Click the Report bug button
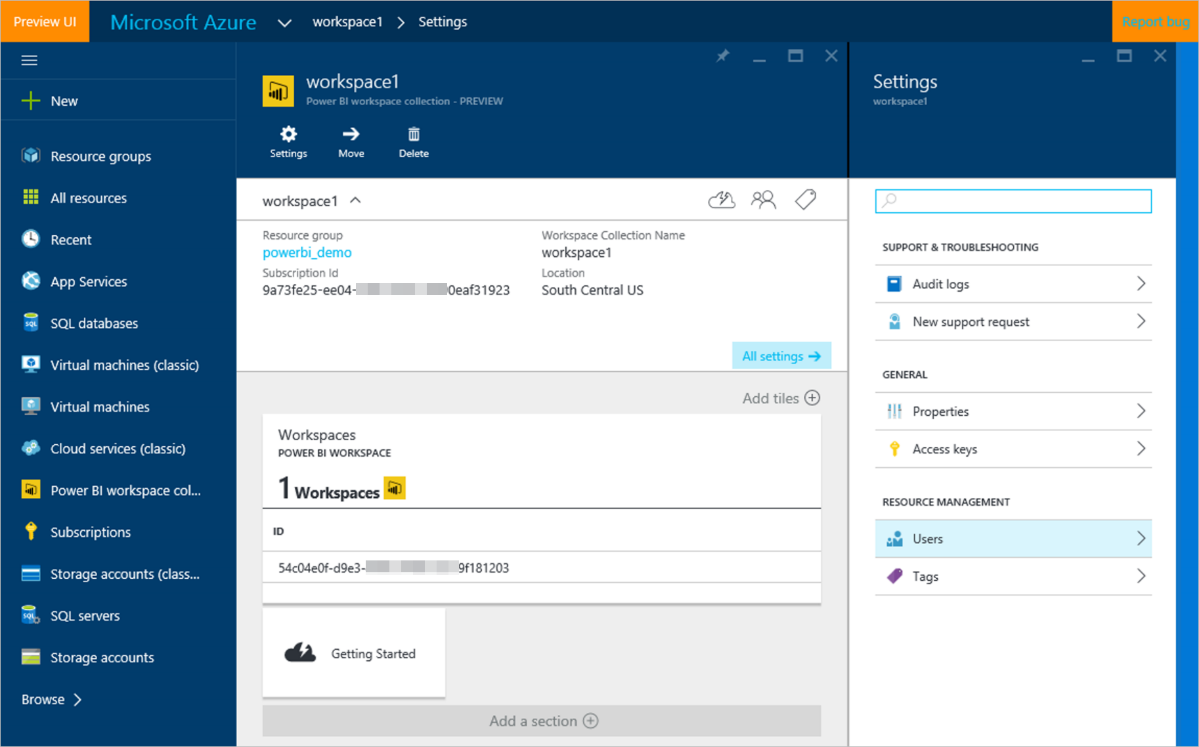This screenshot has width=1199, height=747. [x=1155, y=21]
